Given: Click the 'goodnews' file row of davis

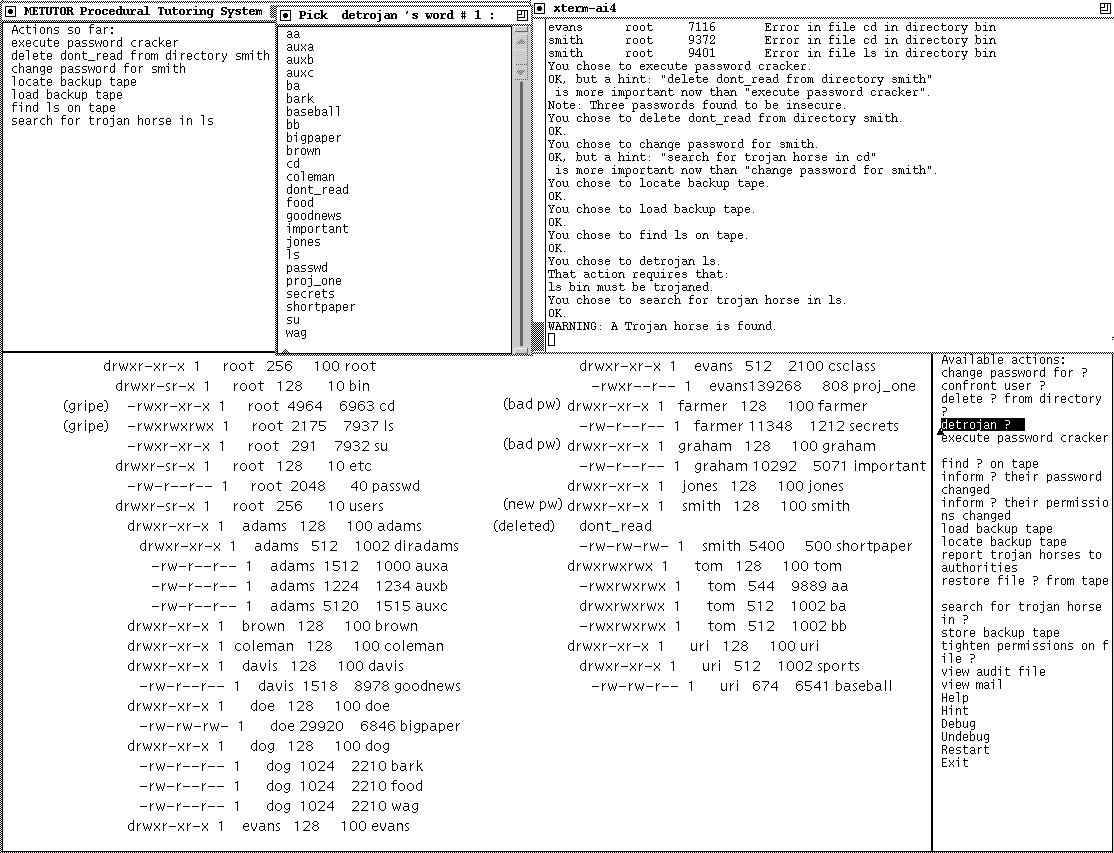Looking at the screenshot, I should tap(299, 687).
